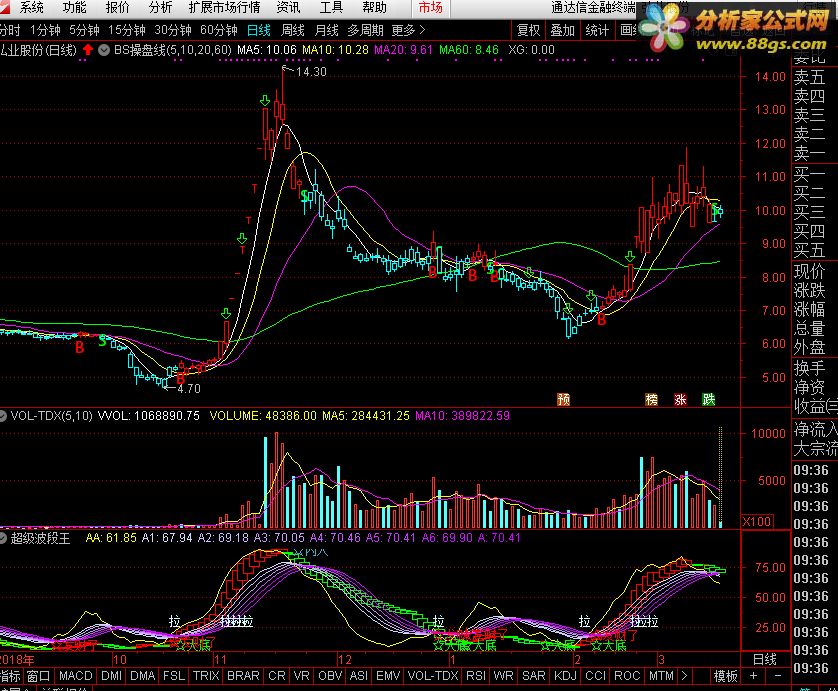The width and height of the screenshot is (838, 691).
Task: Select the CCI indicator tab
Action: point(595,676)
